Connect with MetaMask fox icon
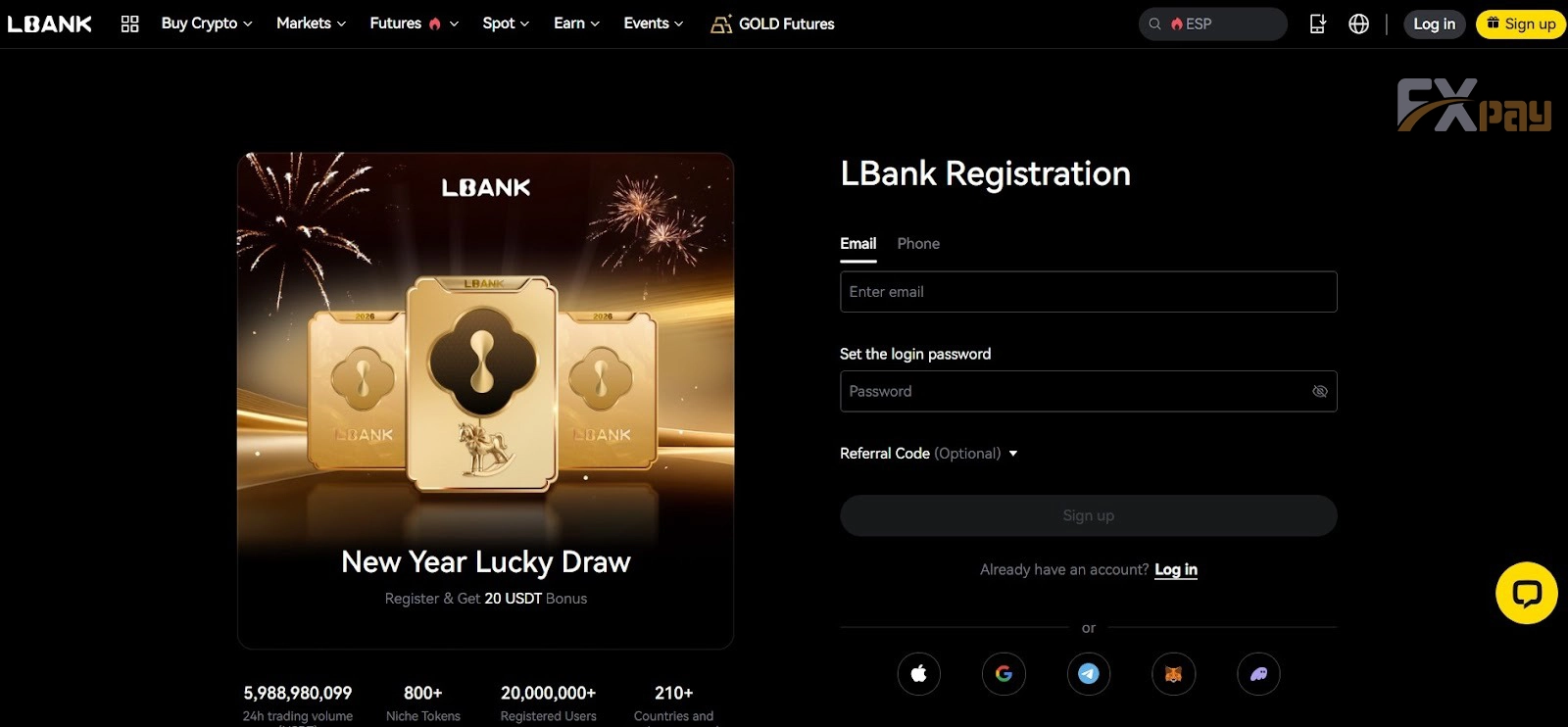 coord(1173,674)
